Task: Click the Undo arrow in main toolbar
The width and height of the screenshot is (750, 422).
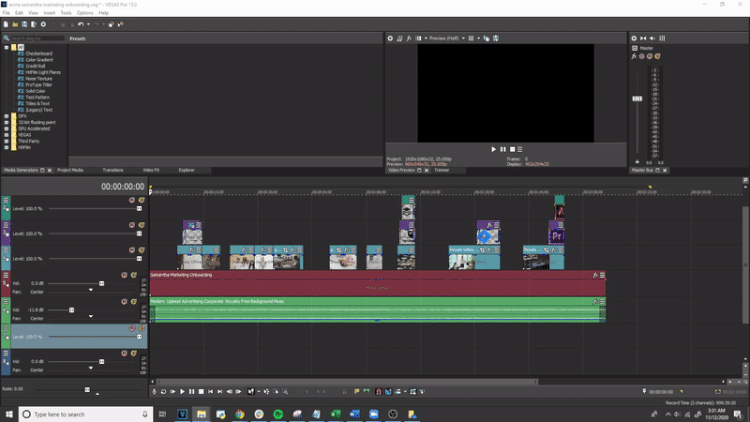Action: click(x=81, y=24)
